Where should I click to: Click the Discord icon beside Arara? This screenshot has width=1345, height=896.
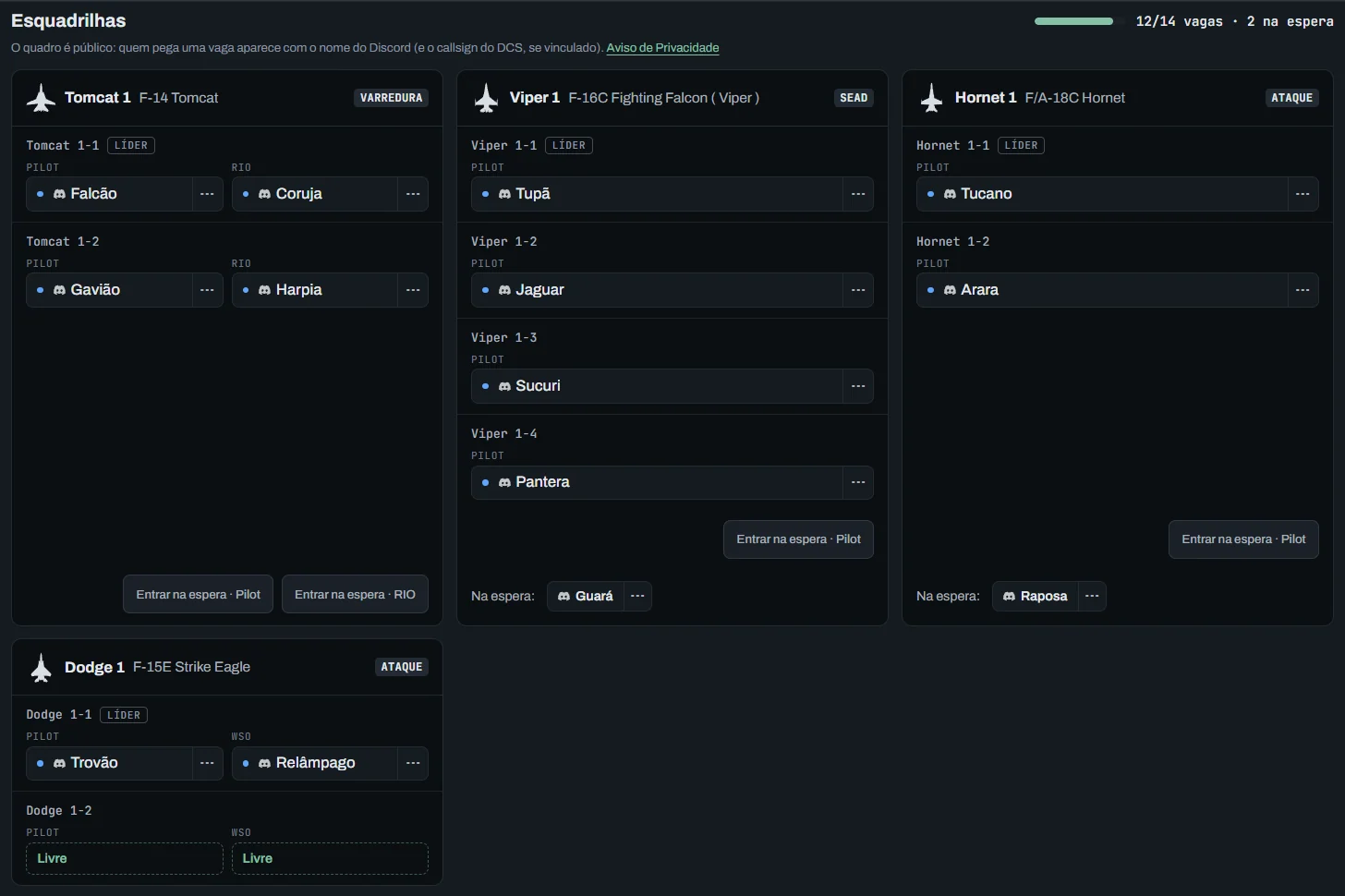tap(950, 290)
